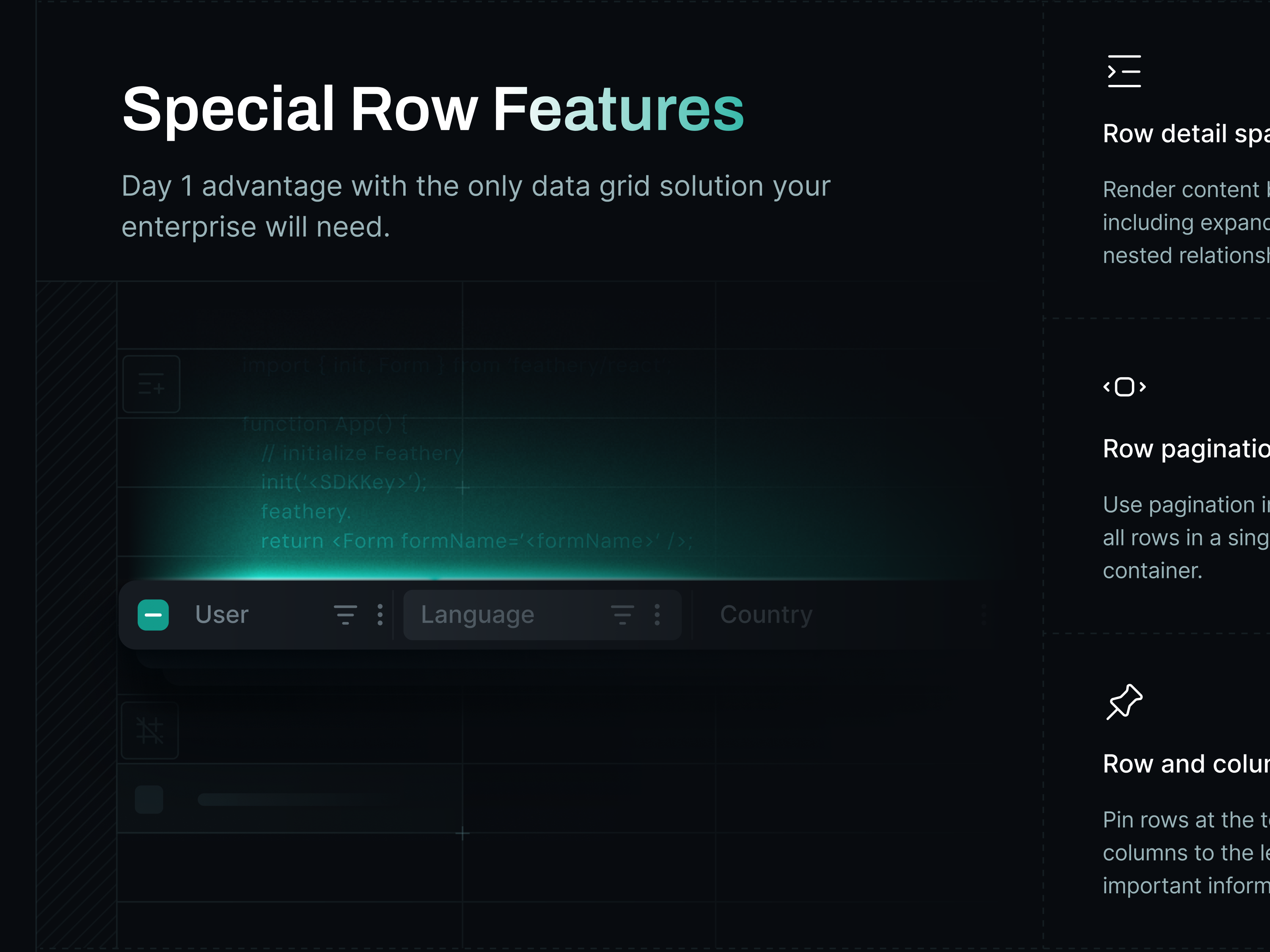Image resolution: width=1270 pixels, height=952 pixels.
Task: Open the Language column options menu
Action: [656, 614]
